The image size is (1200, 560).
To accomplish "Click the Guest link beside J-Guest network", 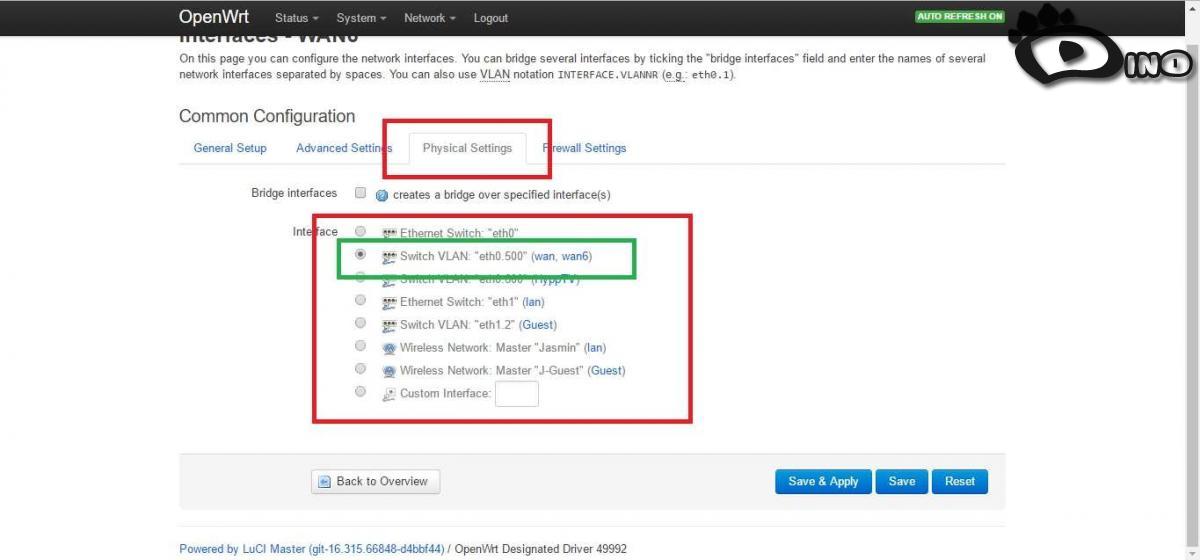I will (x=606, y=371).
